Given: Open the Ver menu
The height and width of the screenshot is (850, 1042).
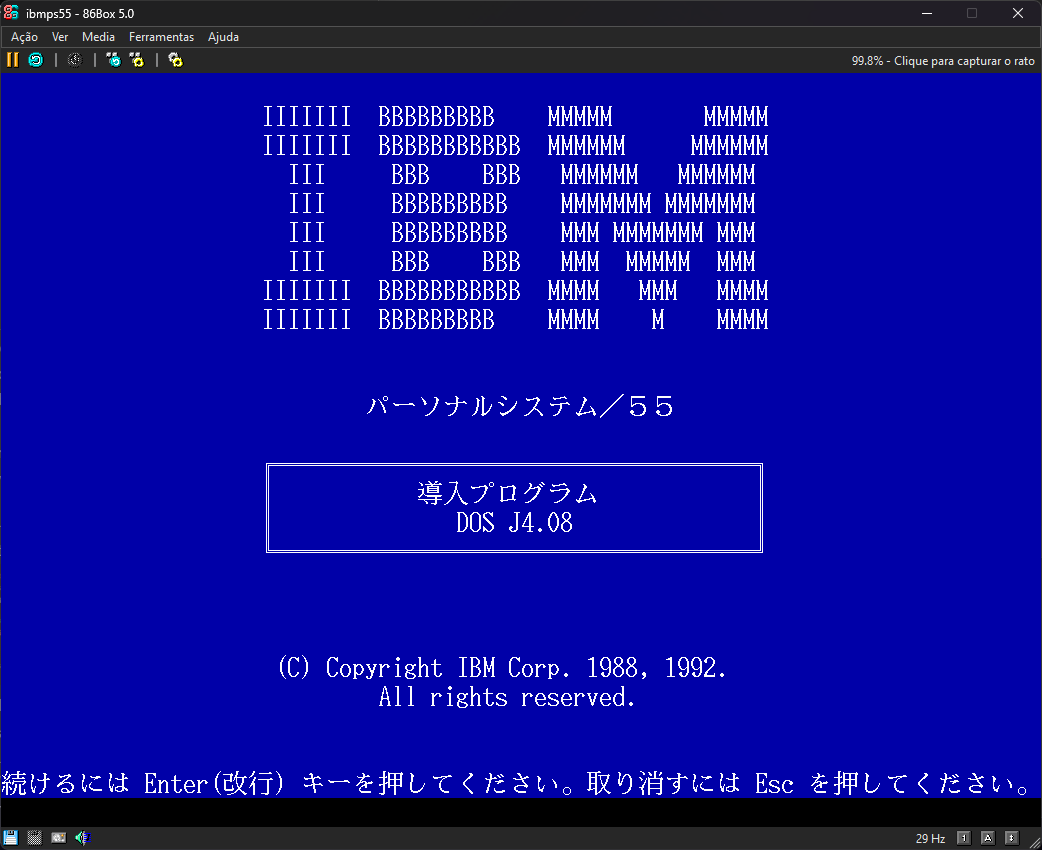Looking at the screenshot, I should [x=60, y=37].
